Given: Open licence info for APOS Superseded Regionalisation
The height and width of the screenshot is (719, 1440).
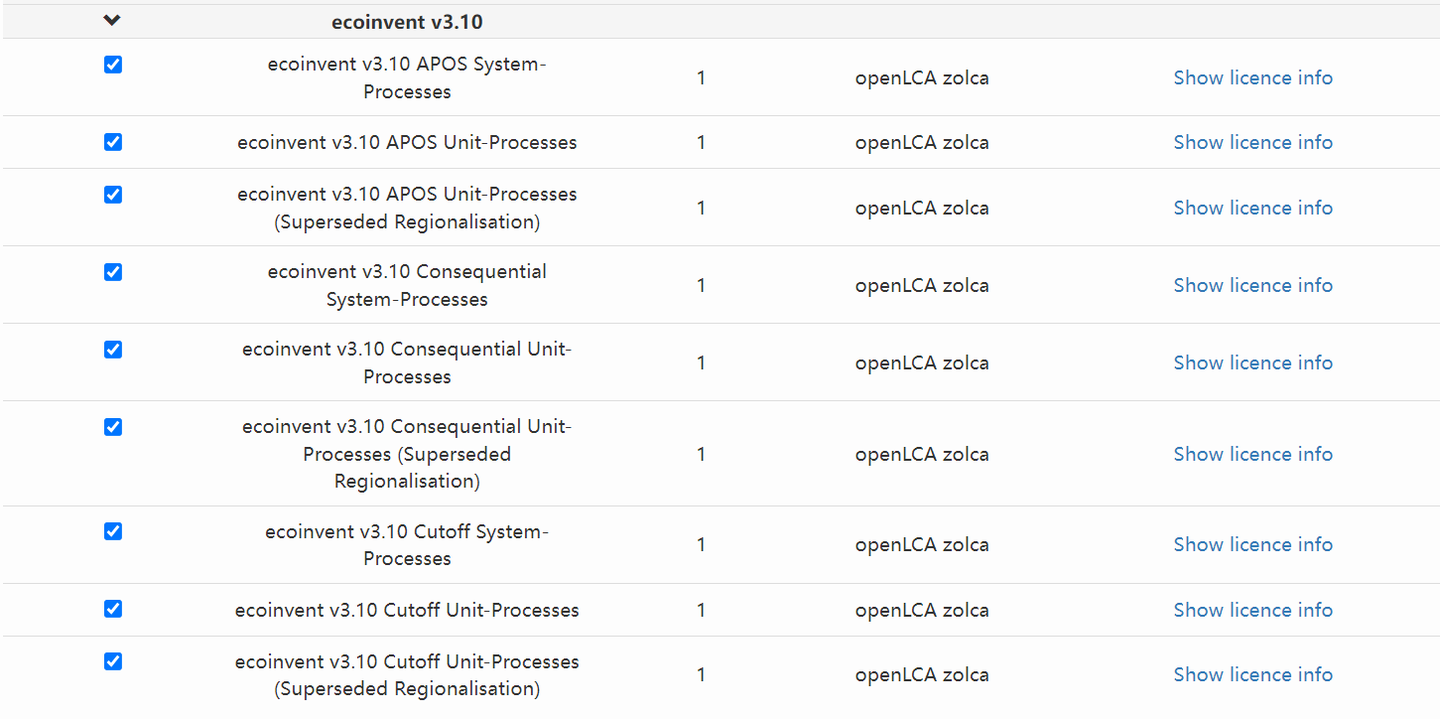Looking at the screenshot, I should point(1252,208).
